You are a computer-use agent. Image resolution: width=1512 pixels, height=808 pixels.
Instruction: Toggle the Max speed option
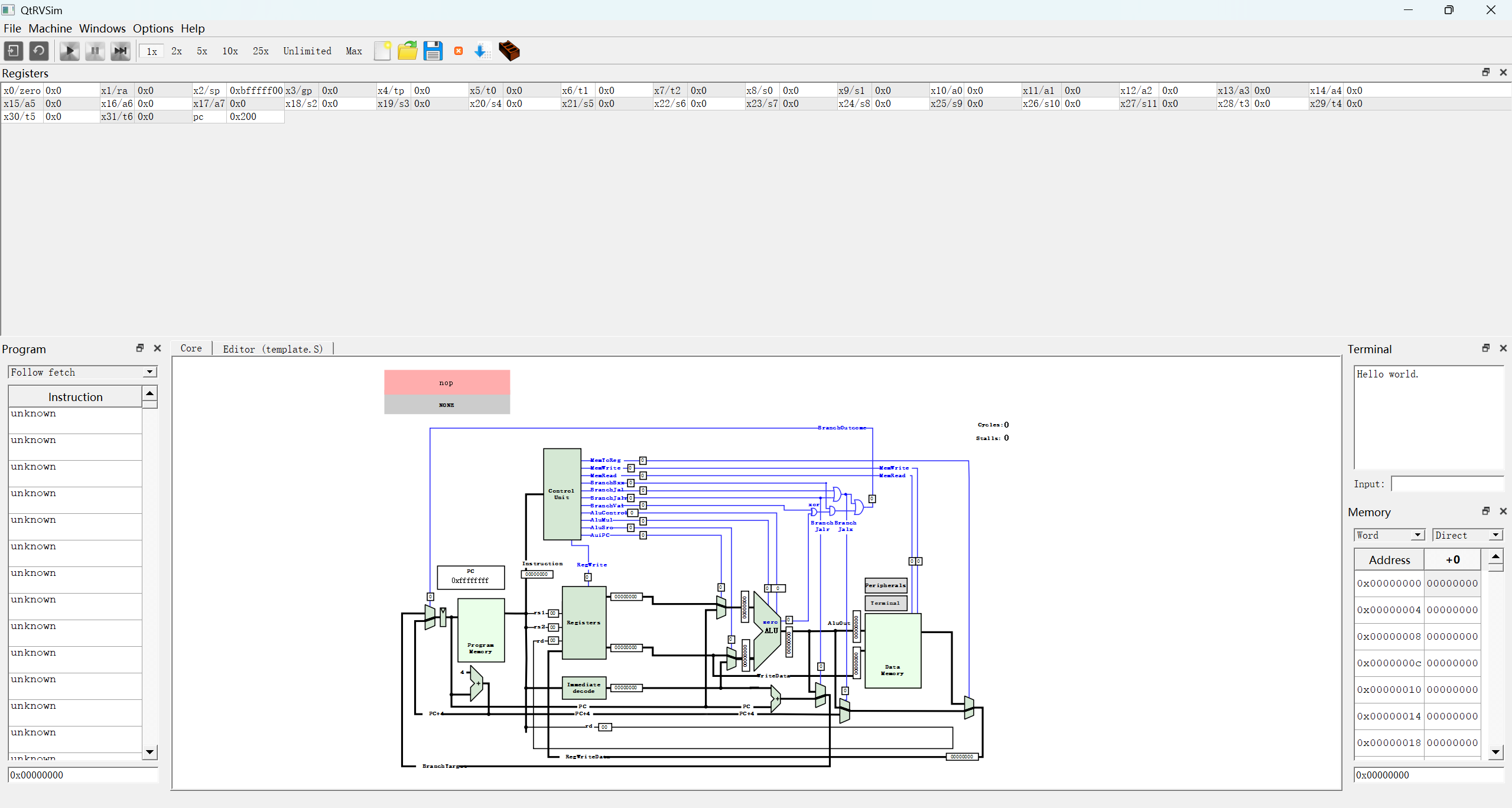tap(354, 51)
